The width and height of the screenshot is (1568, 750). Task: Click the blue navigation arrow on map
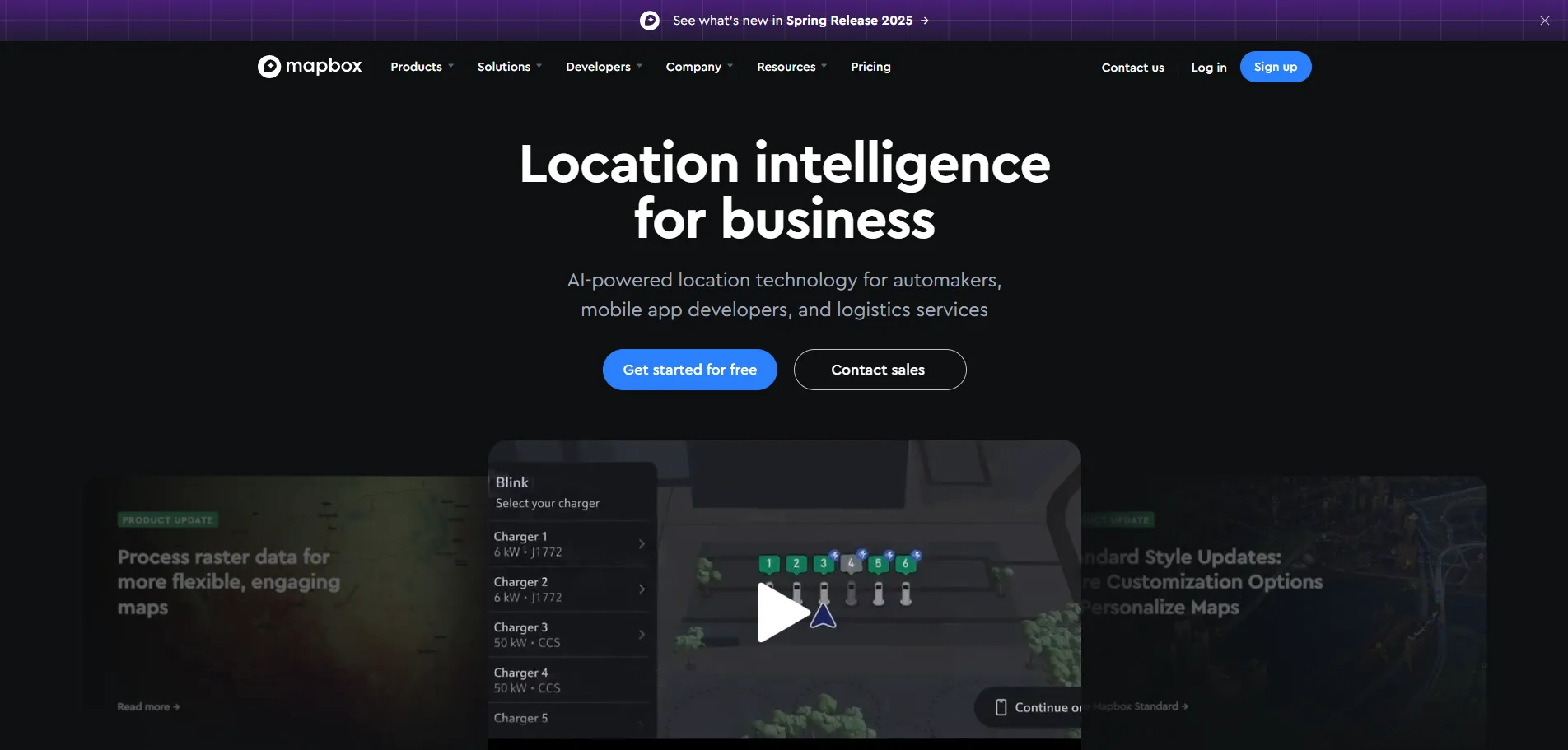pyautogui.click(x=823, y=617)
